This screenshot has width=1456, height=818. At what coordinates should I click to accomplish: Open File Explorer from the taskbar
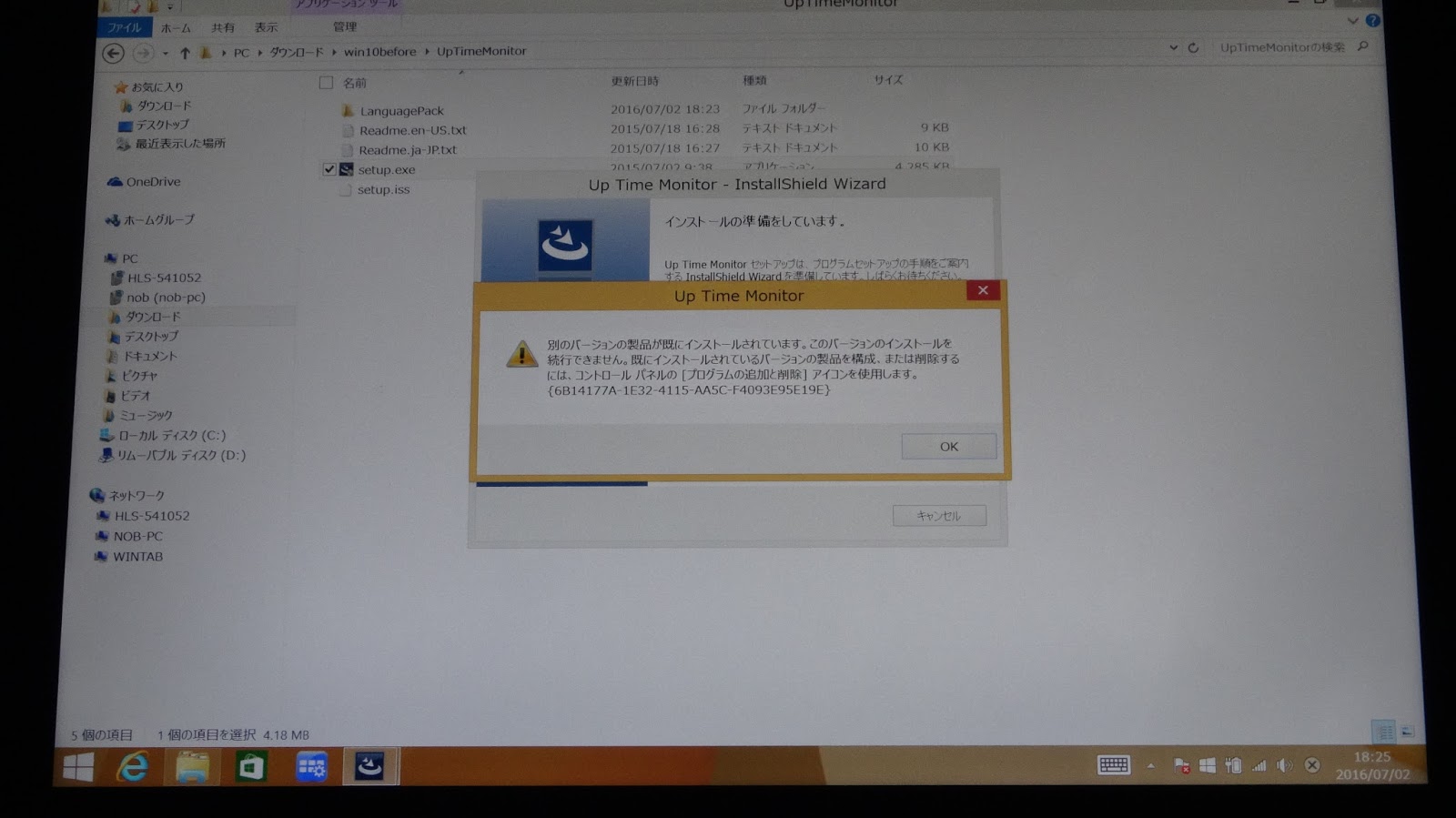point(191,768)
